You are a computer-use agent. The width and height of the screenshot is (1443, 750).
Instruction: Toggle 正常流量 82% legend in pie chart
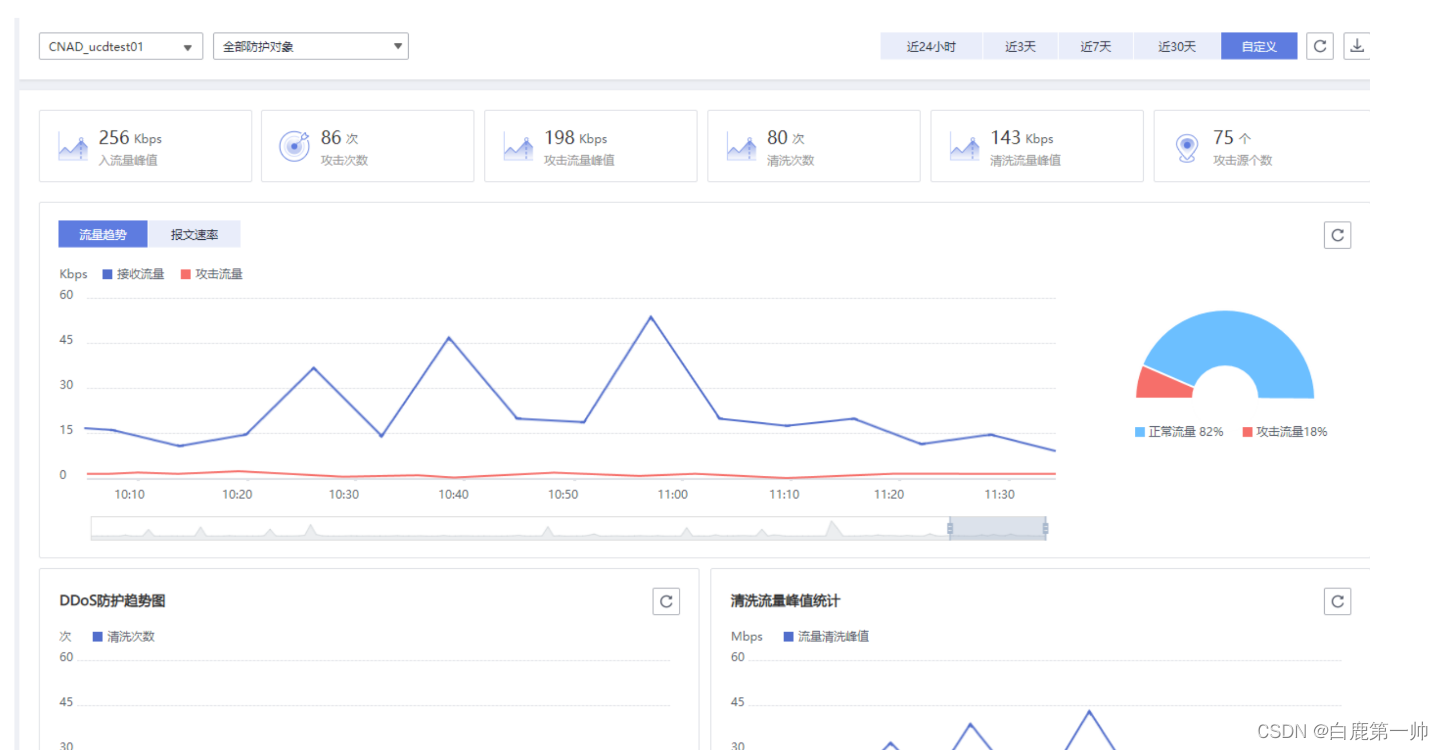[1179, 432]
